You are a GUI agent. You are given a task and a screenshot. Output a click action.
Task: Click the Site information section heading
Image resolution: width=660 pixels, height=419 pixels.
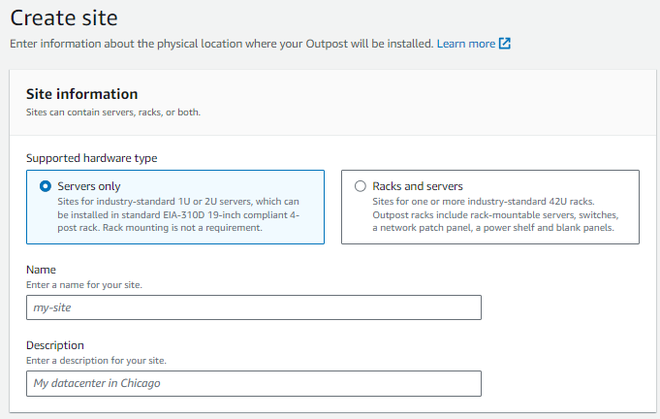click(x=82, y=94)
